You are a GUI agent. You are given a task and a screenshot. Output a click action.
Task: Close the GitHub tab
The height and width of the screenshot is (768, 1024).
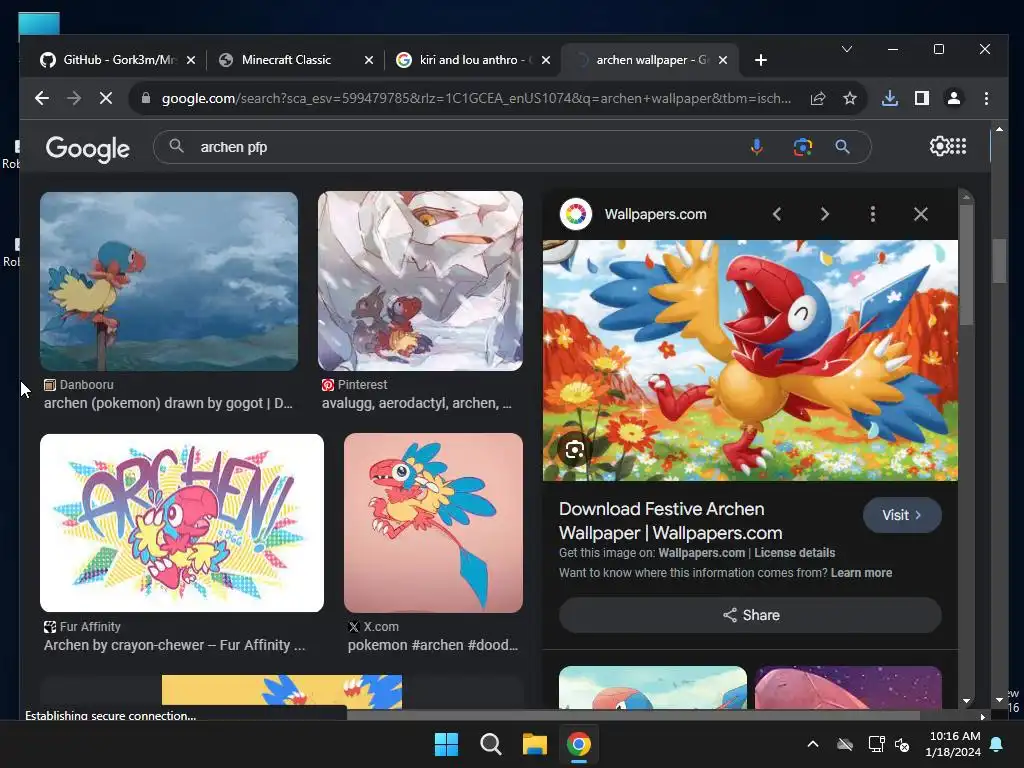pos(191,60)
